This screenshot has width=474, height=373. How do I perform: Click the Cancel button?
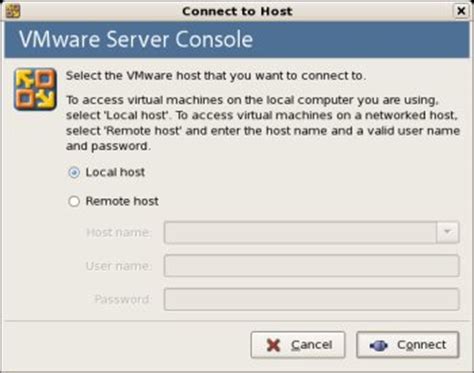click(298, 345)
